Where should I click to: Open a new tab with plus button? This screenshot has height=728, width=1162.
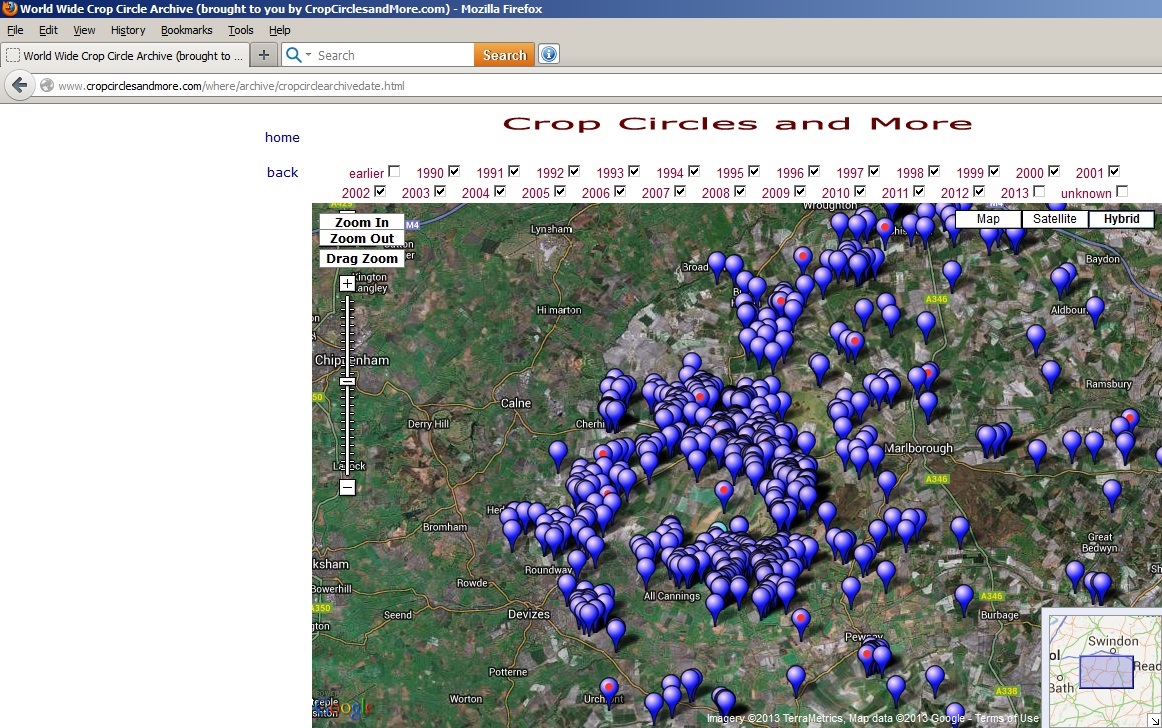pyautogui.click(x=263, y=55)
